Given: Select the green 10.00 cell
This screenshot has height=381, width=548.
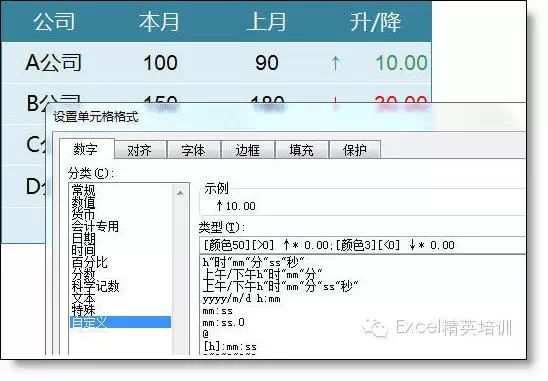Looking at the screenshot, I should coord(402,63).
